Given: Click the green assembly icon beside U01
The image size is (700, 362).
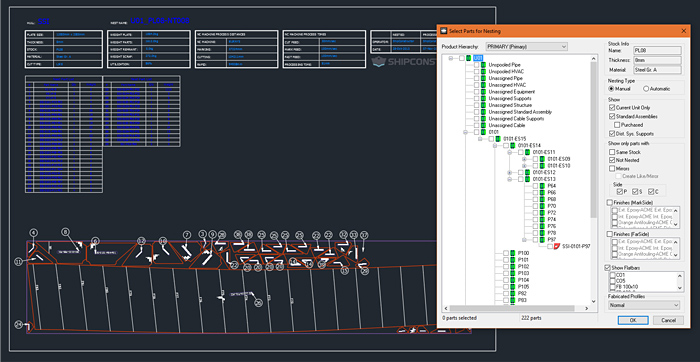Looking at the screenshot, I should (469, 58).
